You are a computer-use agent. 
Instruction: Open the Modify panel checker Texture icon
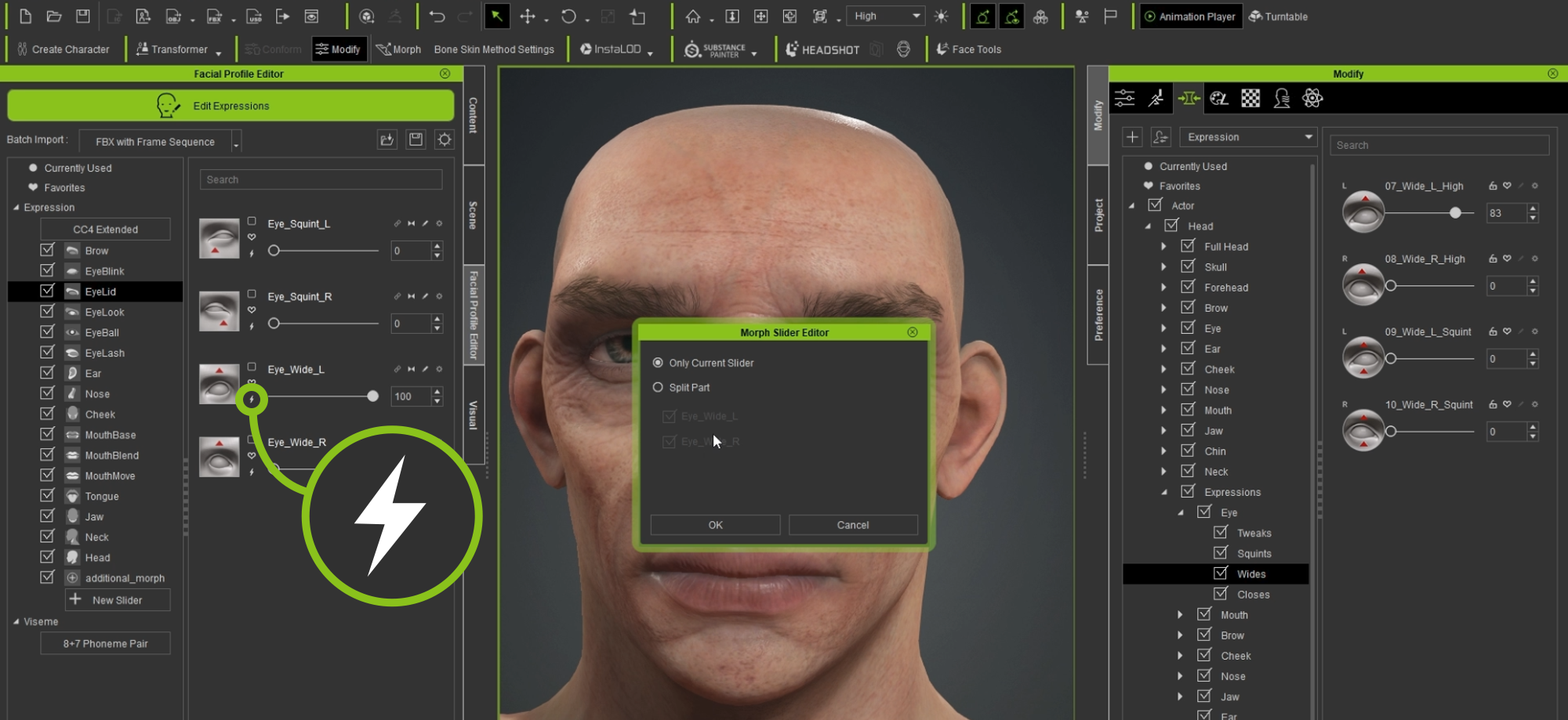coord(1250,98)
